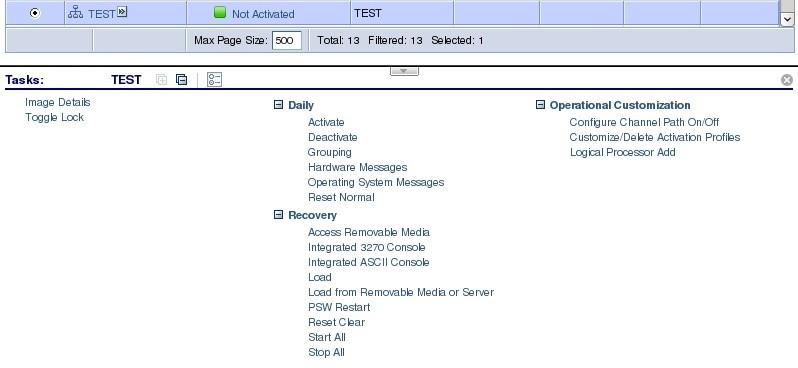Click the Collapse All tasks icon
798x368 pixels.
pyautogui.click(x=181, y=79)
